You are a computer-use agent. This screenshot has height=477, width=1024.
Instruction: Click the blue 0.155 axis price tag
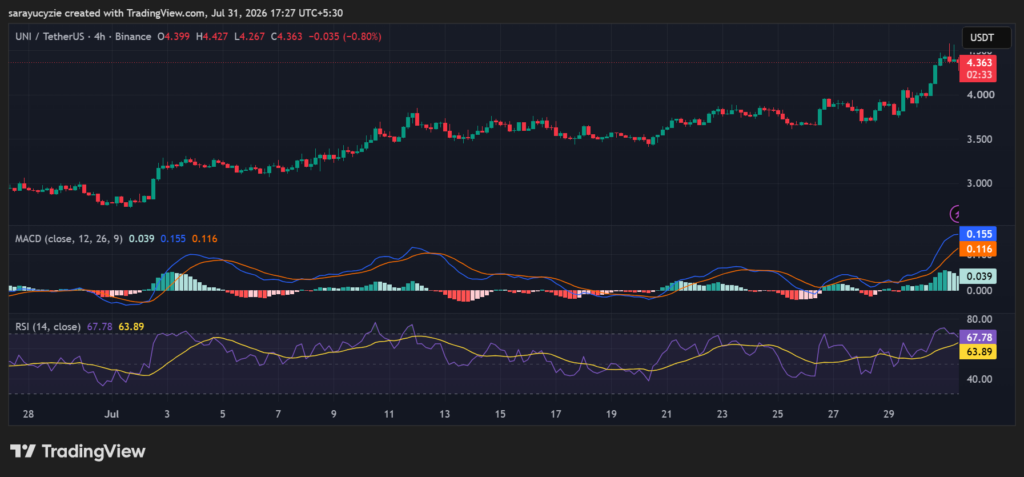[x=978, y=234]
